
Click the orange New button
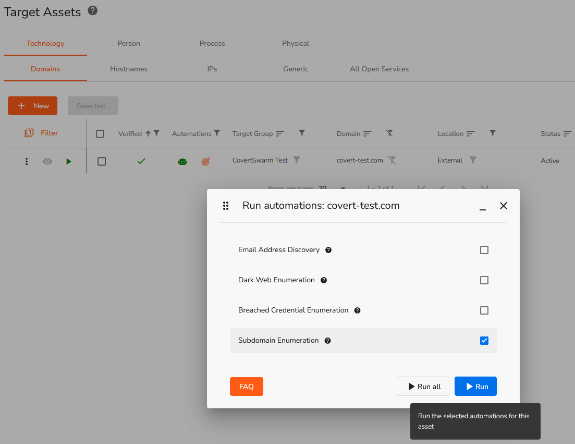click(33, 106)
